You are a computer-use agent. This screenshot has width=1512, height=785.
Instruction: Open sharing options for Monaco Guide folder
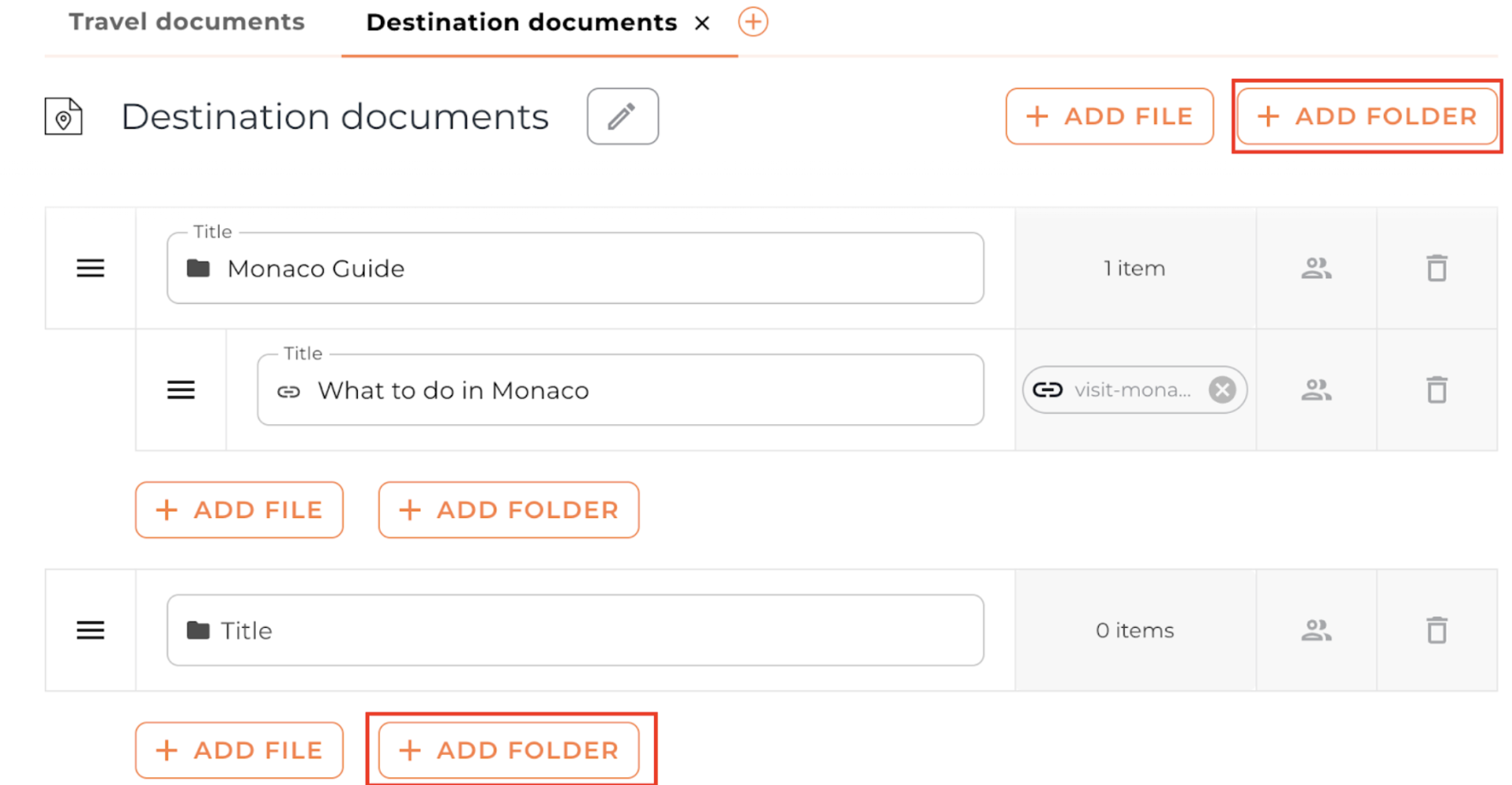(x=1315, y=269)
